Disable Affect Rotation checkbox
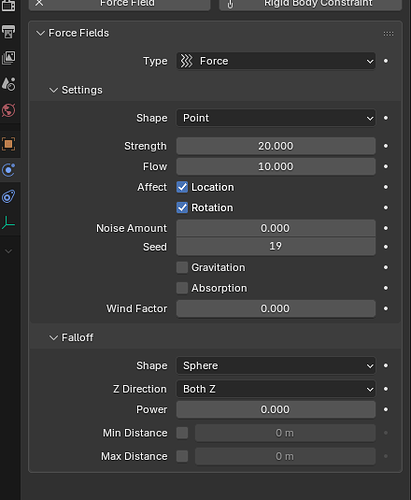 (x=182, y=208)
